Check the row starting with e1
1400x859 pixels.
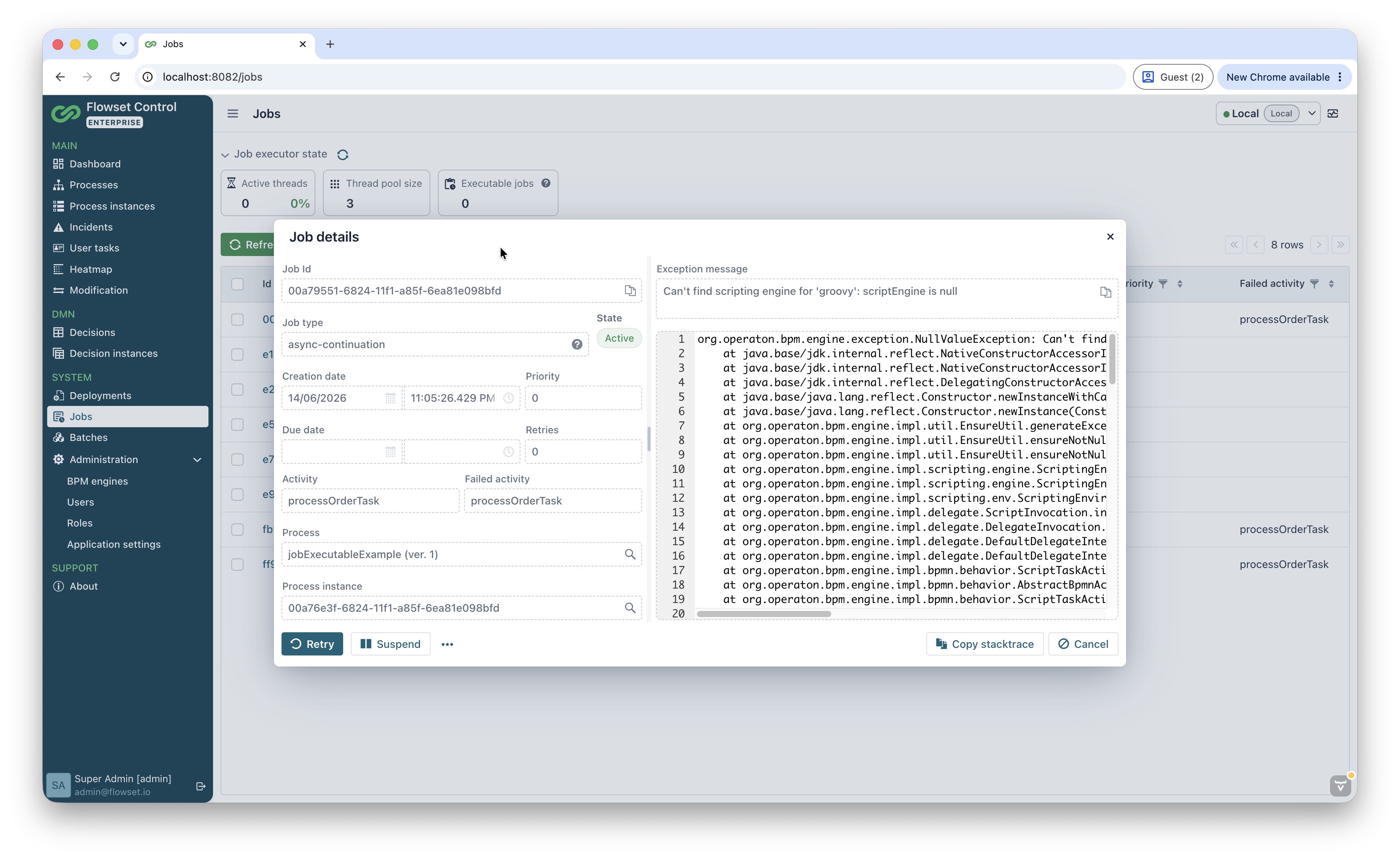tap(237, 355)
